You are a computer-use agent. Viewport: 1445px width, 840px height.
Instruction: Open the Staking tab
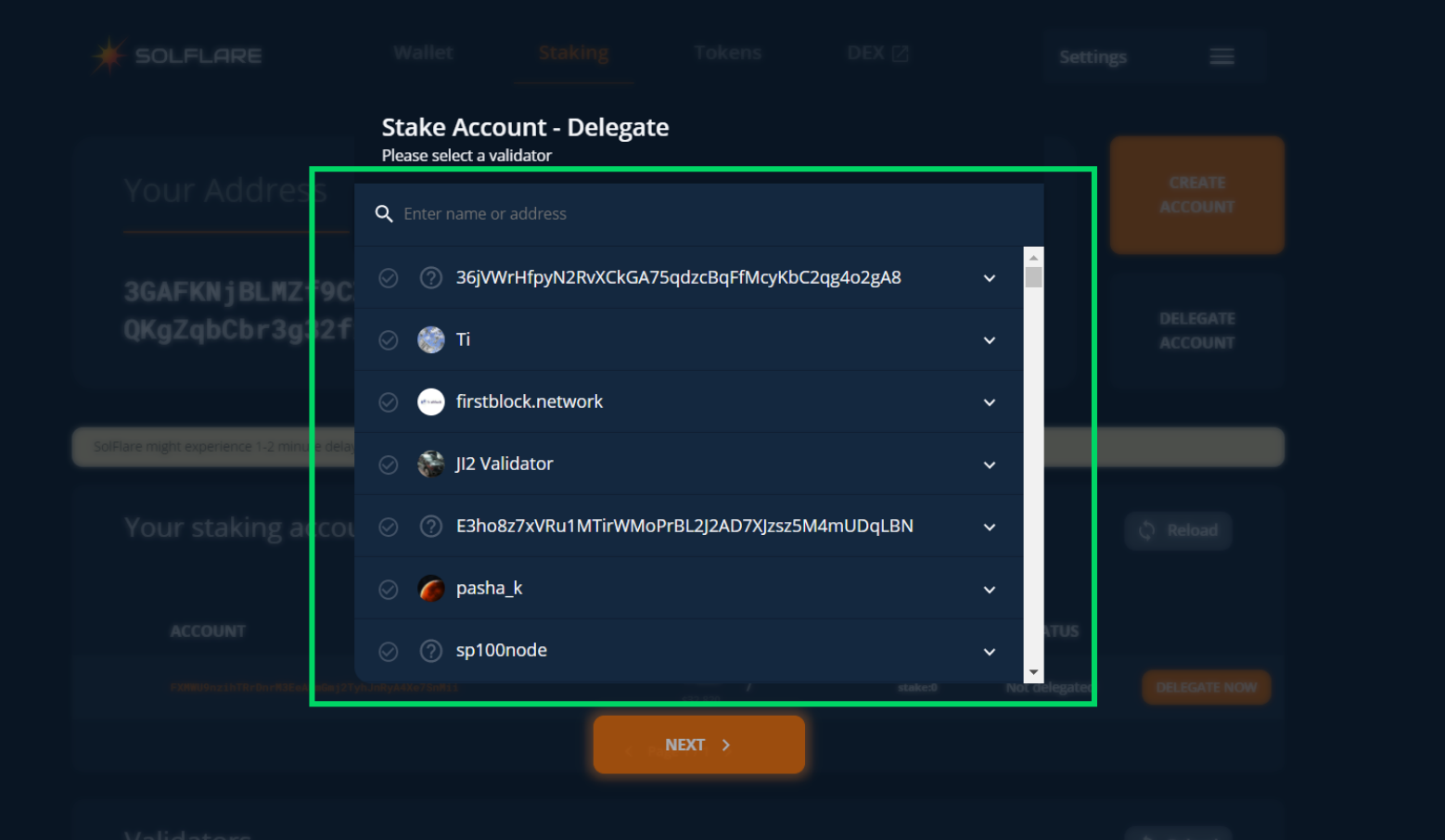pyautogui.click(x=574, y=53)
